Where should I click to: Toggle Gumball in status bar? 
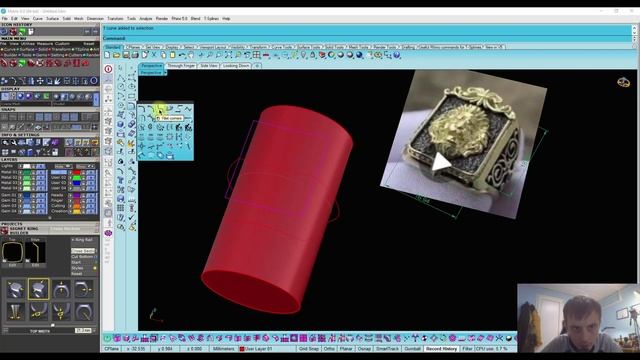[412, 349]
